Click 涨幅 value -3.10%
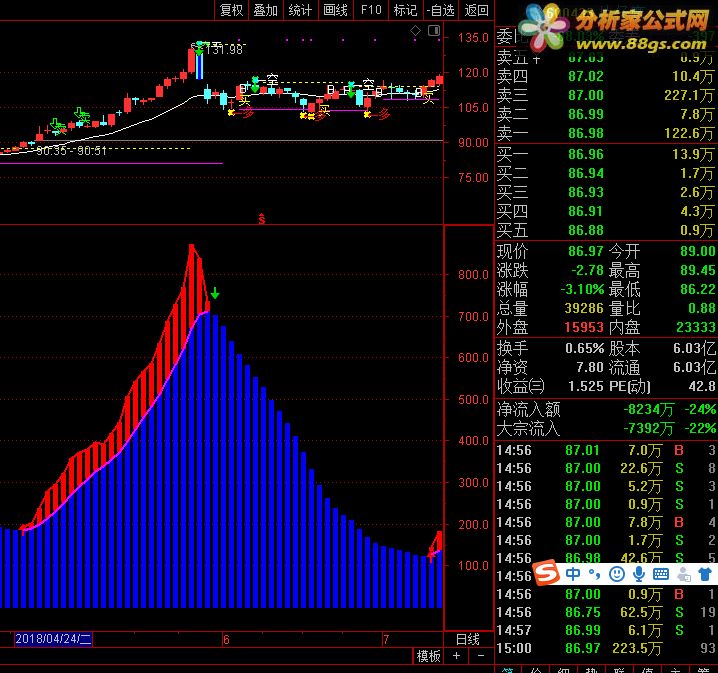 click(582, 289)
